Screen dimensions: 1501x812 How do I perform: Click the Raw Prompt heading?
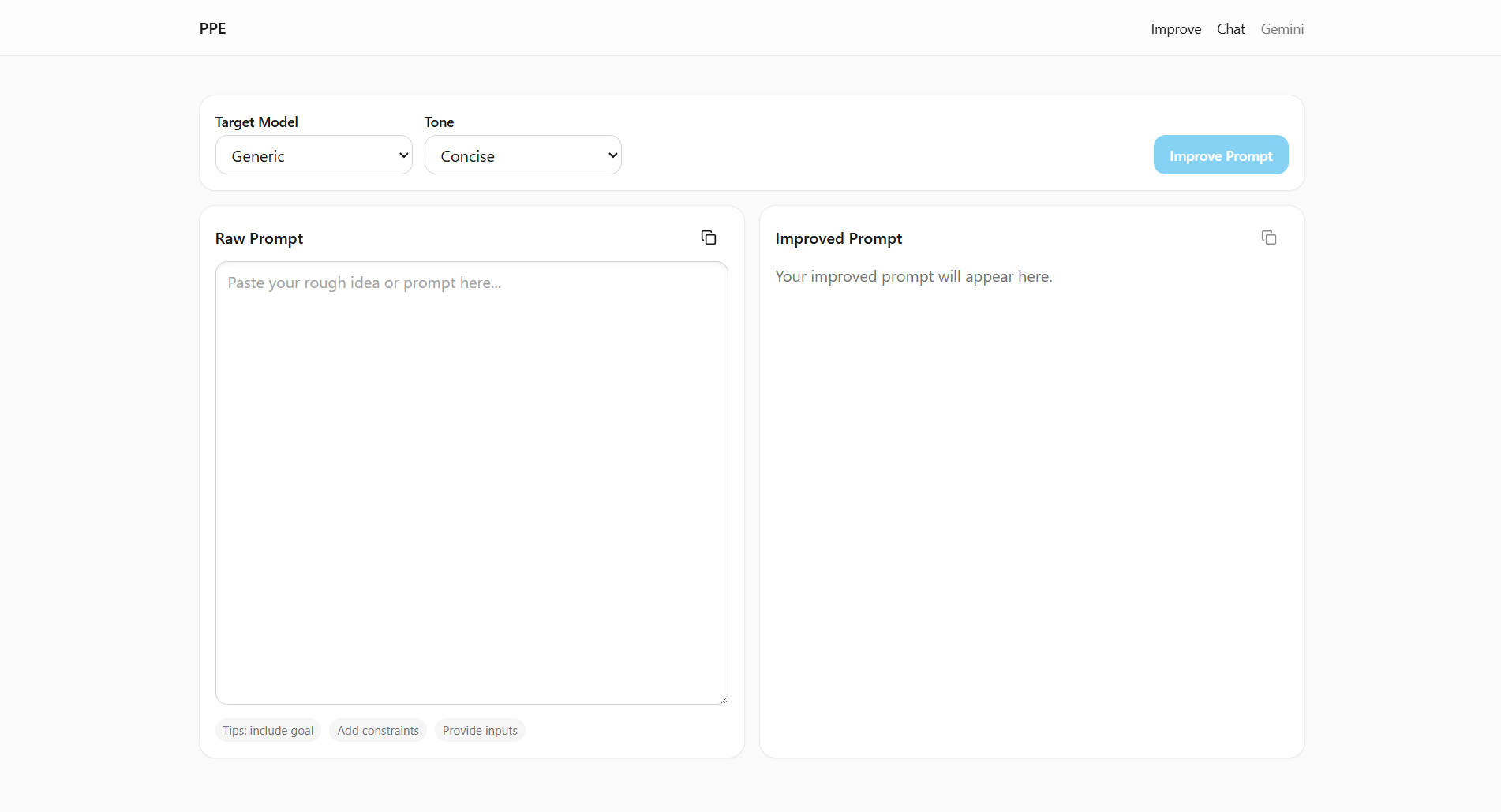coord(259,238)
